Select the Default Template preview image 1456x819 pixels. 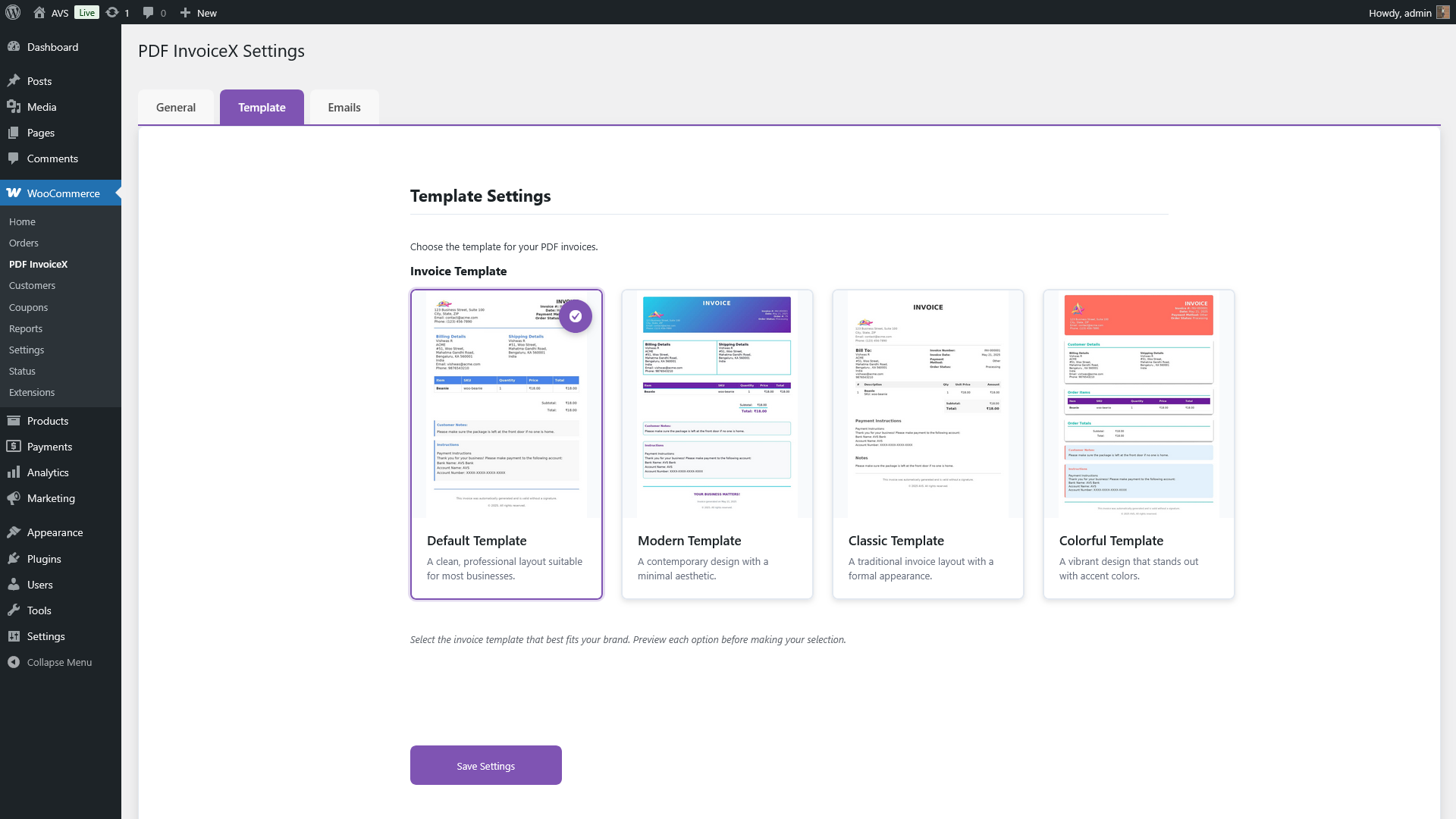pos(507,404)
